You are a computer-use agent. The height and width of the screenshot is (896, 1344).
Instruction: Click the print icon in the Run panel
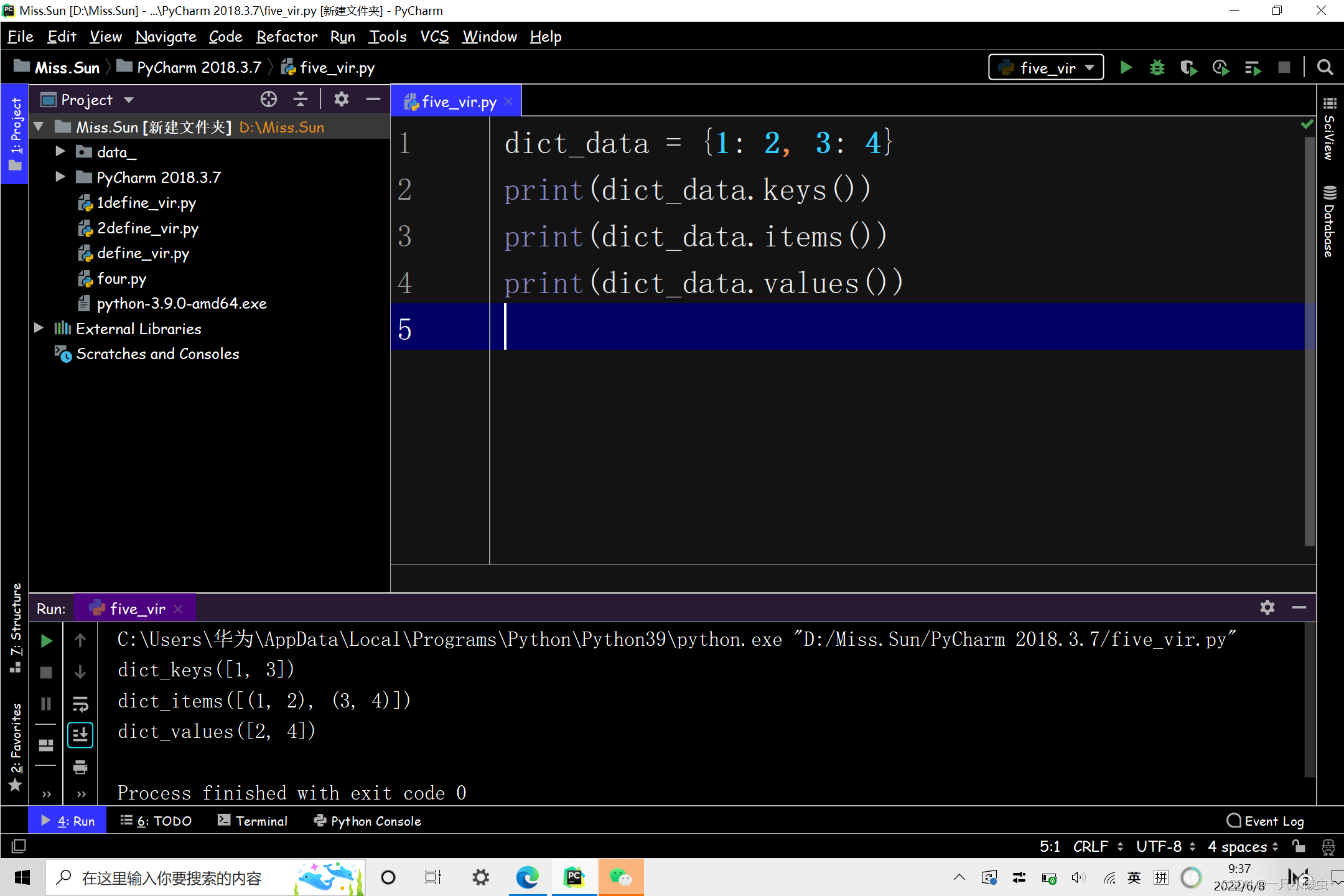[80, 767]
